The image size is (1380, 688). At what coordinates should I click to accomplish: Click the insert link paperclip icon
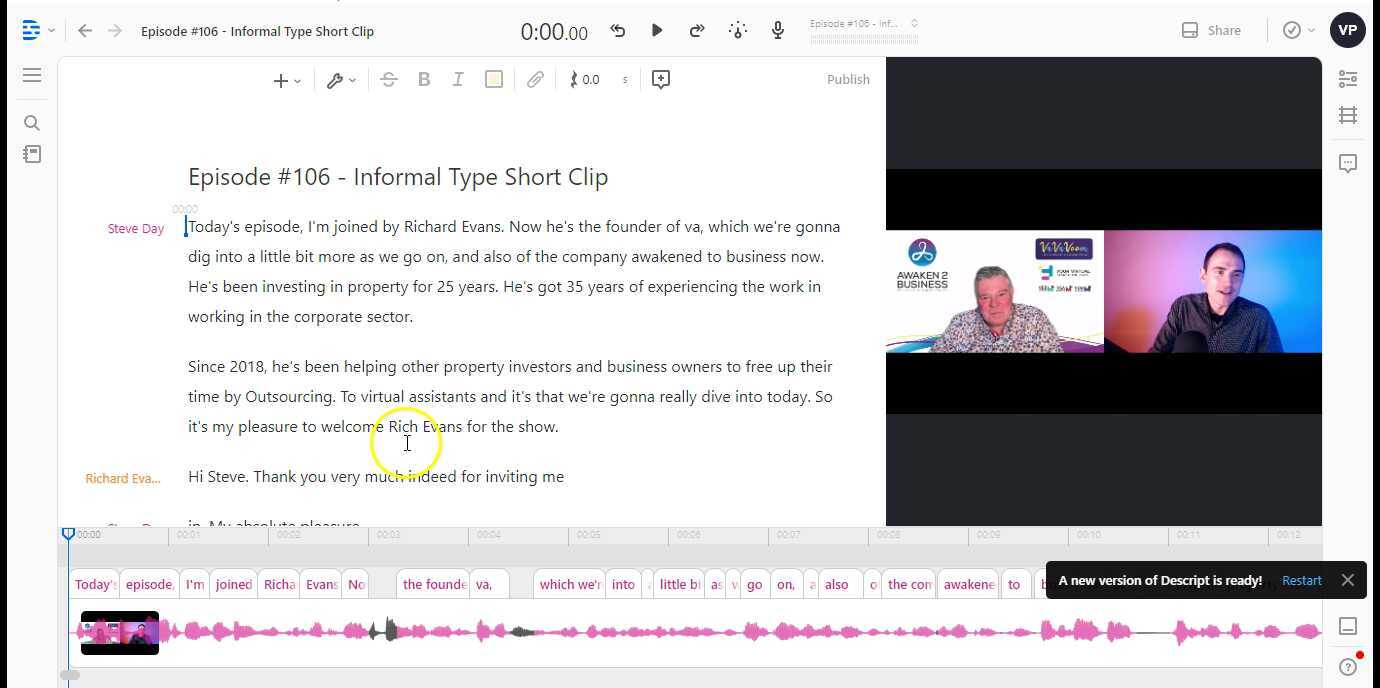click(x=535, y=80)
